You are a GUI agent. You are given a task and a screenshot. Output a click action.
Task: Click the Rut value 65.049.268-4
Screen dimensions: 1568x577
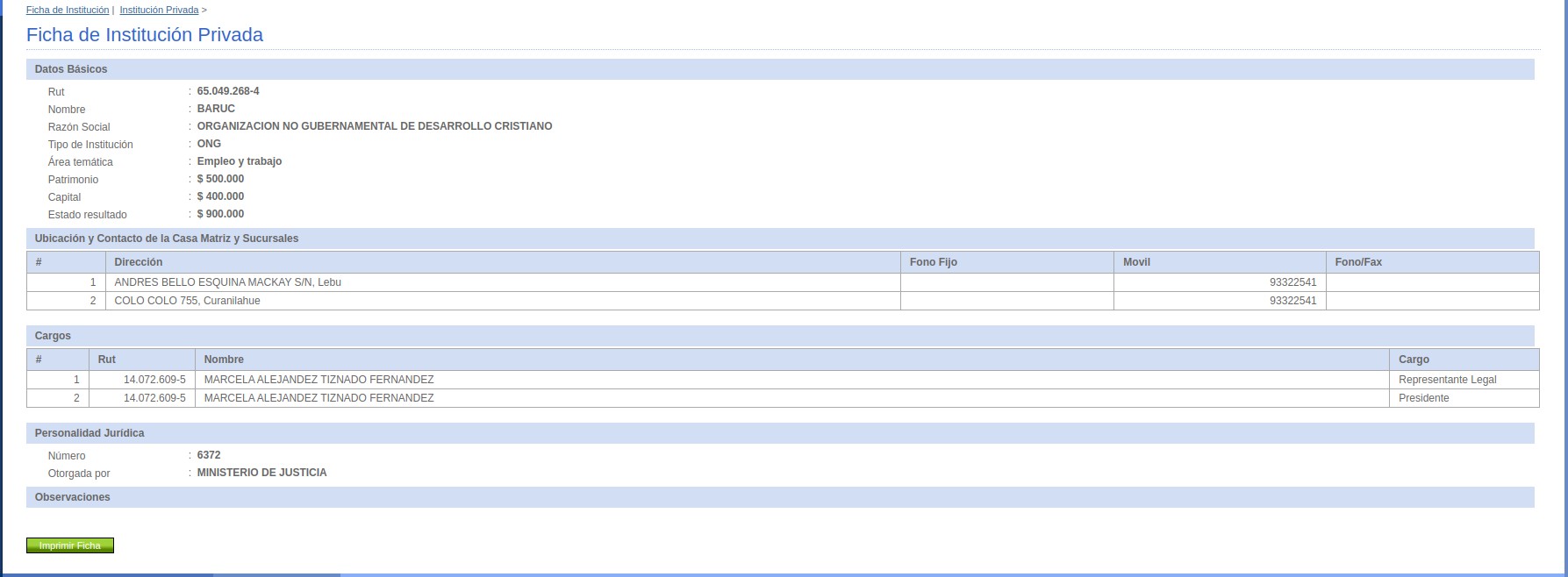point(228,91)
